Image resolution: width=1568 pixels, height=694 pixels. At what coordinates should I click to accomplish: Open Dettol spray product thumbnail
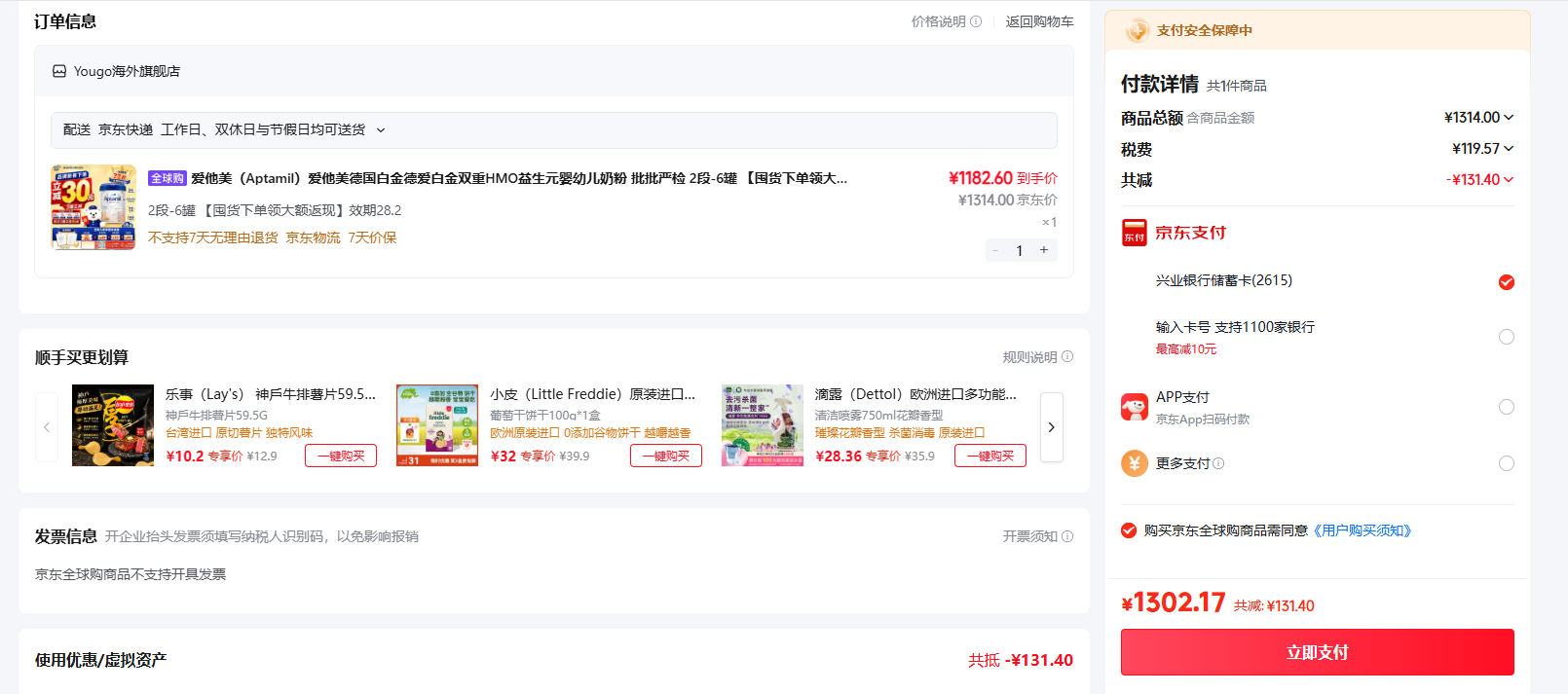pyautogui.click(x=763, y=425)
